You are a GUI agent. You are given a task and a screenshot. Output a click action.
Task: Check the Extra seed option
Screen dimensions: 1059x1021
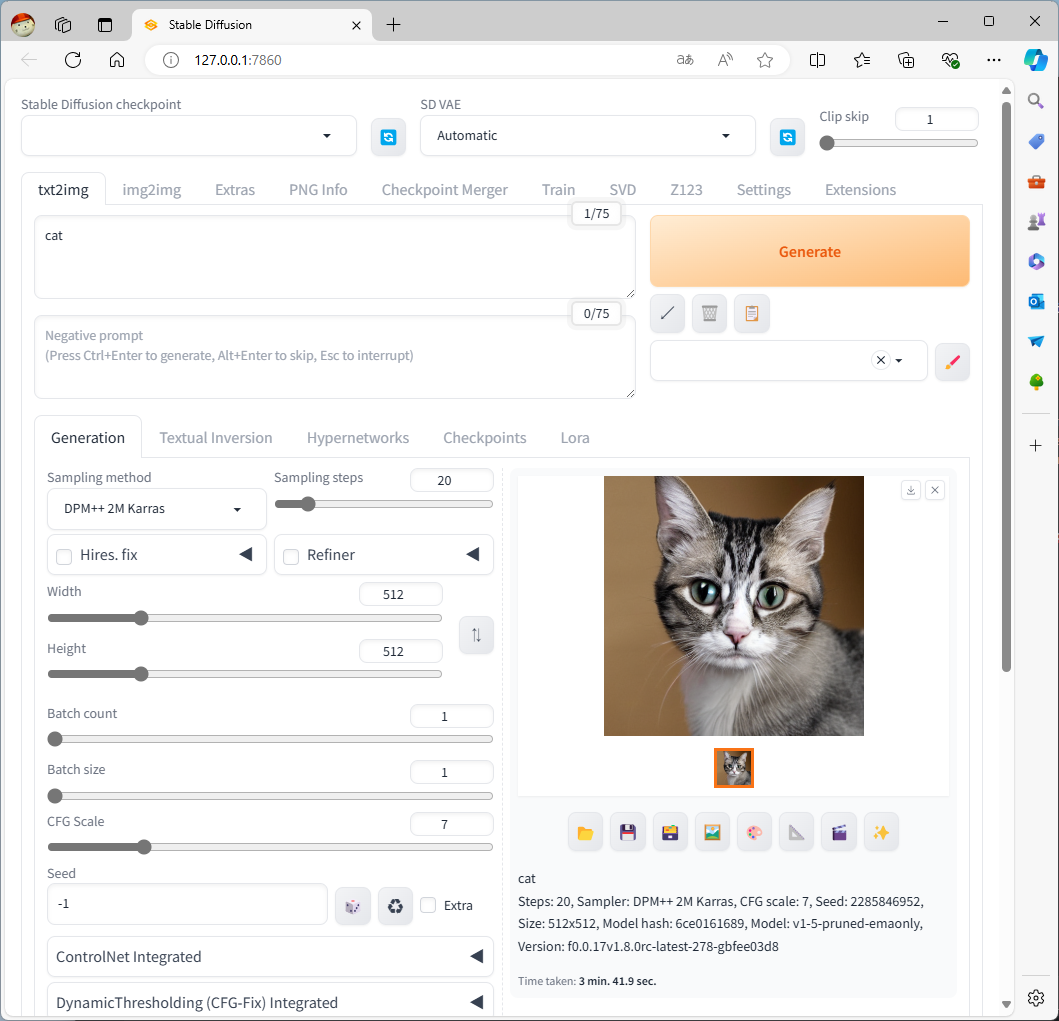pyautogui.click(x=428, y=905)
